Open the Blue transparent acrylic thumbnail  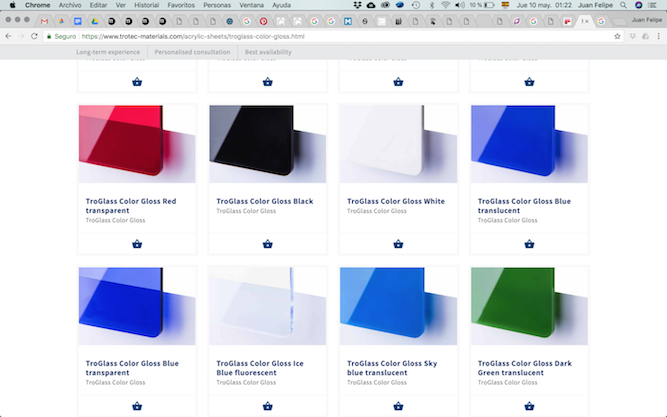point(137,306)
